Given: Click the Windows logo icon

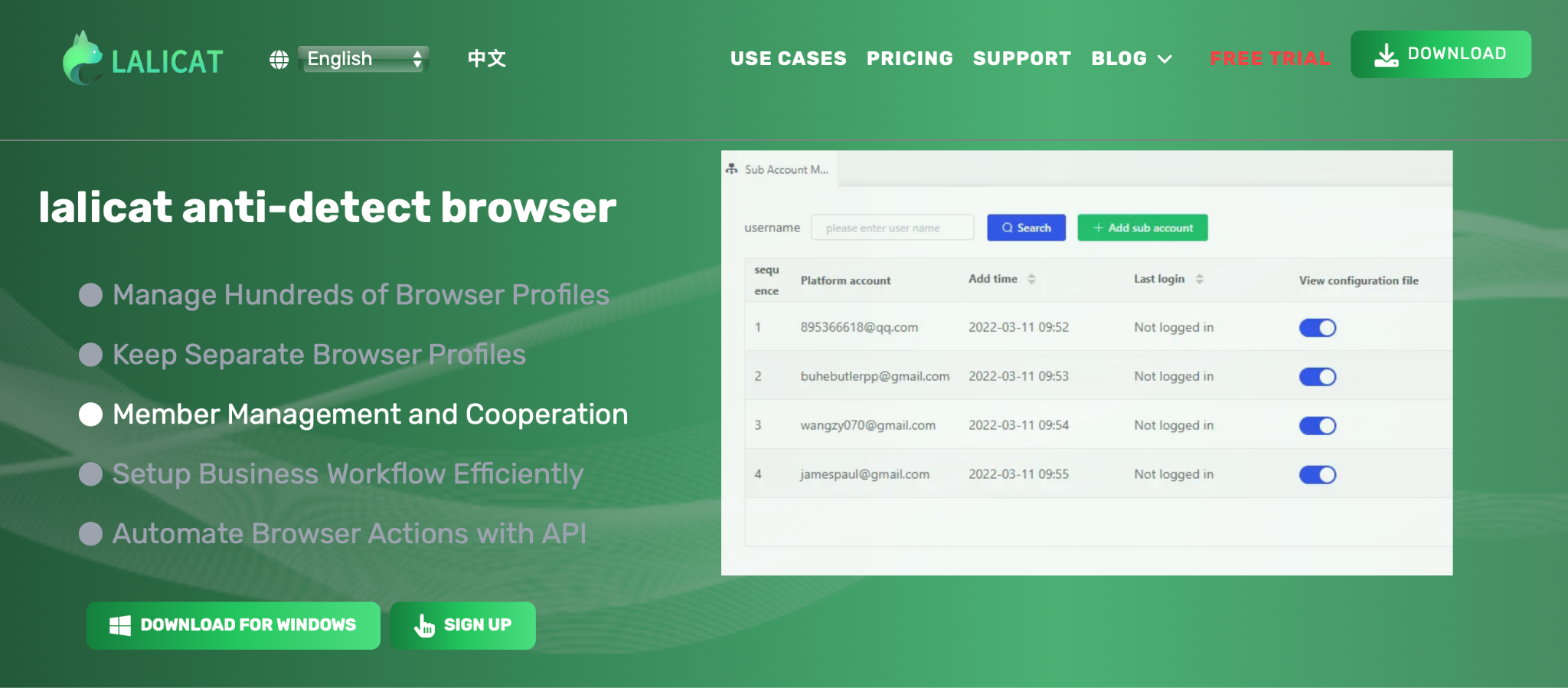Looking at the screenshot, I should click(120, 625).
